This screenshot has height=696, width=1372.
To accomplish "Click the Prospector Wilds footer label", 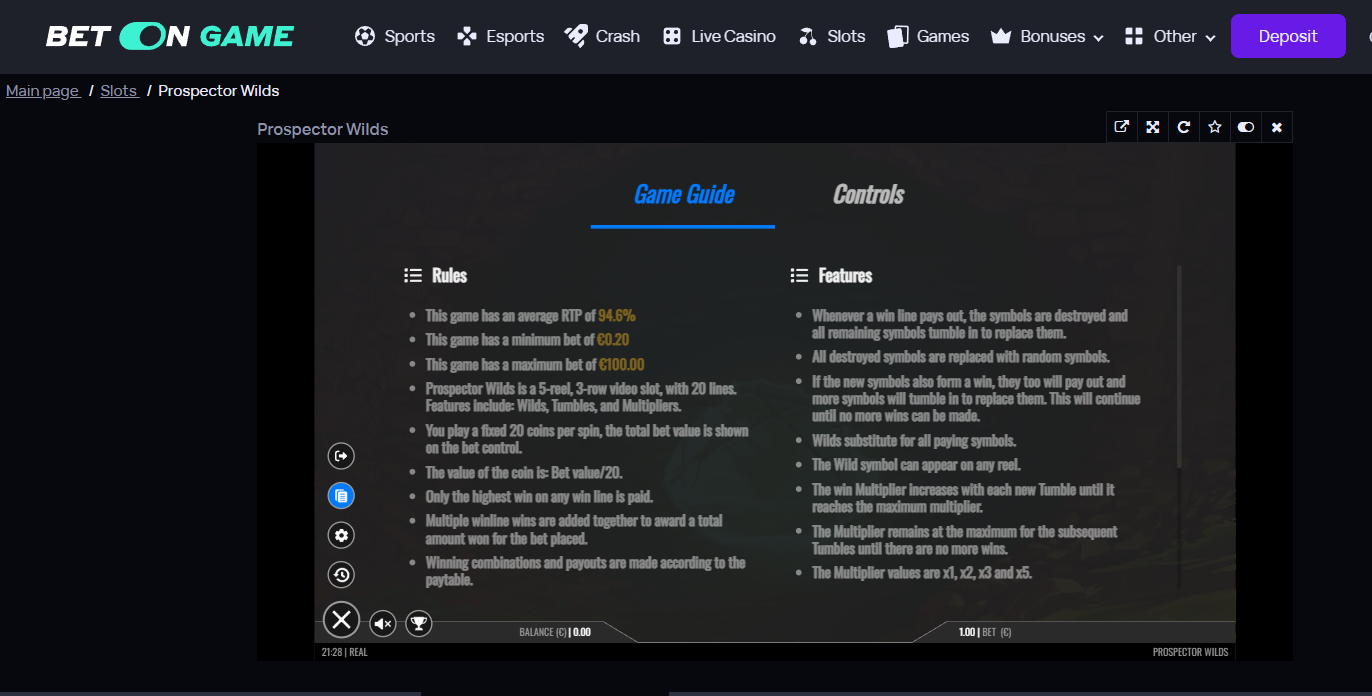I will point(1190,652).
